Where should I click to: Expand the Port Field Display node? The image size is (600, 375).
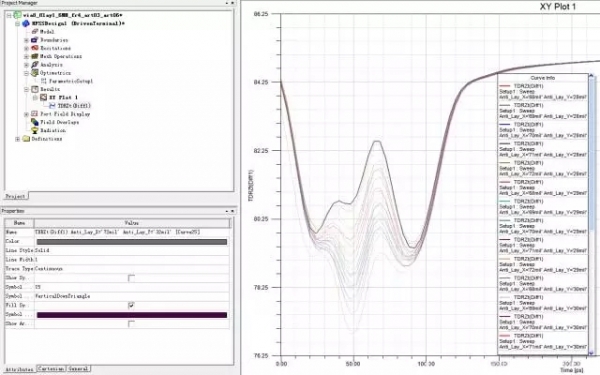26,114
